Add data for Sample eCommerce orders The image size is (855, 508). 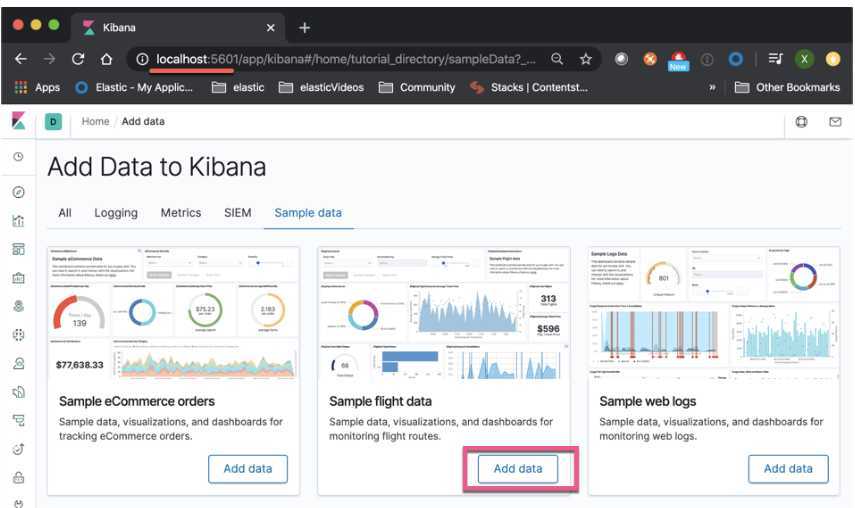point(248,469)
